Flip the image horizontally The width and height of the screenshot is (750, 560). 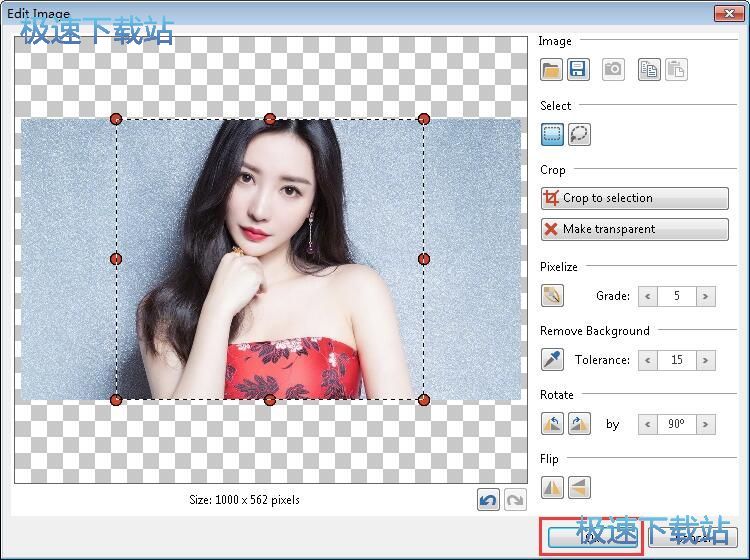click(x=552, y=488)
